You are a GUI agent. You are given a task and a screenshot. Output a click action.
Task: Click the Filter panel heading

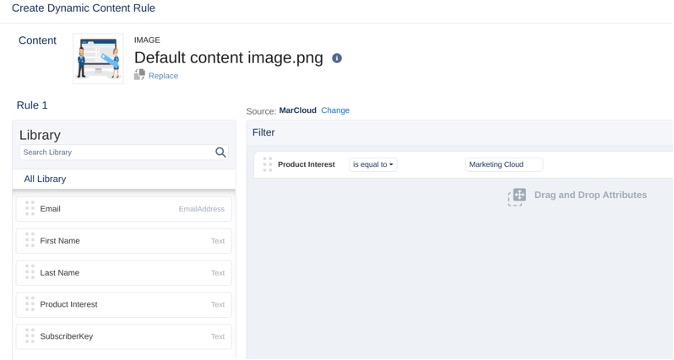point(263,132)
